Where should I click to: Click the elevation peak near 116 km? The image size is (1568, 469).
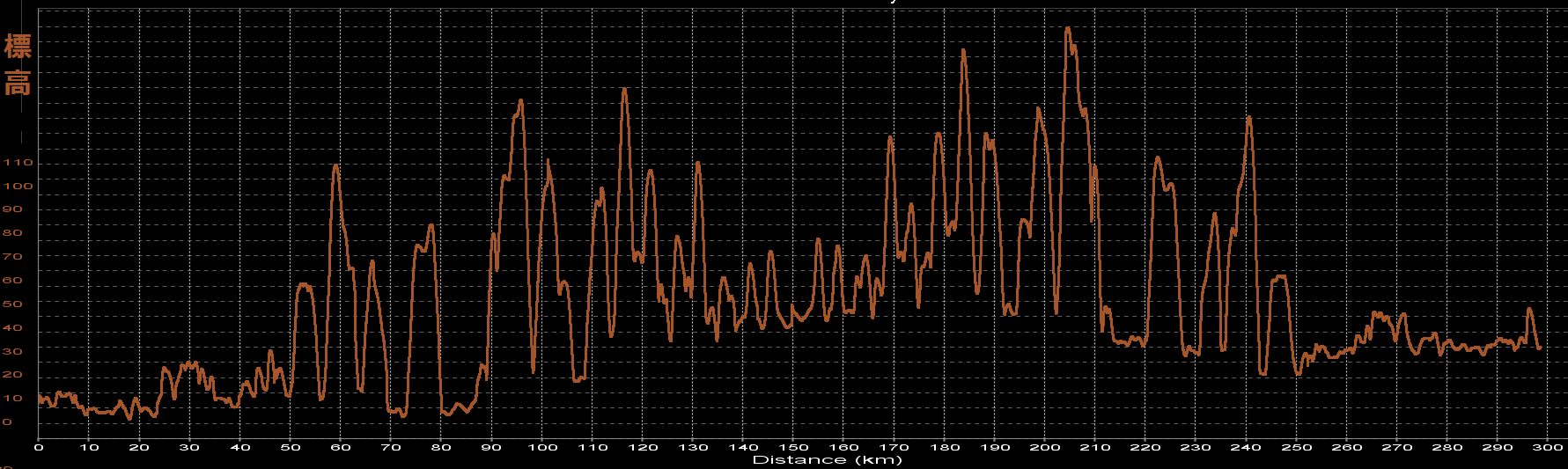624,90
